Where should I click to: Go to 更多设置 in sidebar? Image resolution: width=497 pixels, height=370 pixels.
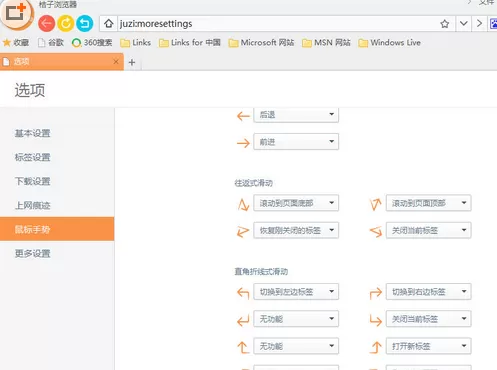tap(33, 253)
